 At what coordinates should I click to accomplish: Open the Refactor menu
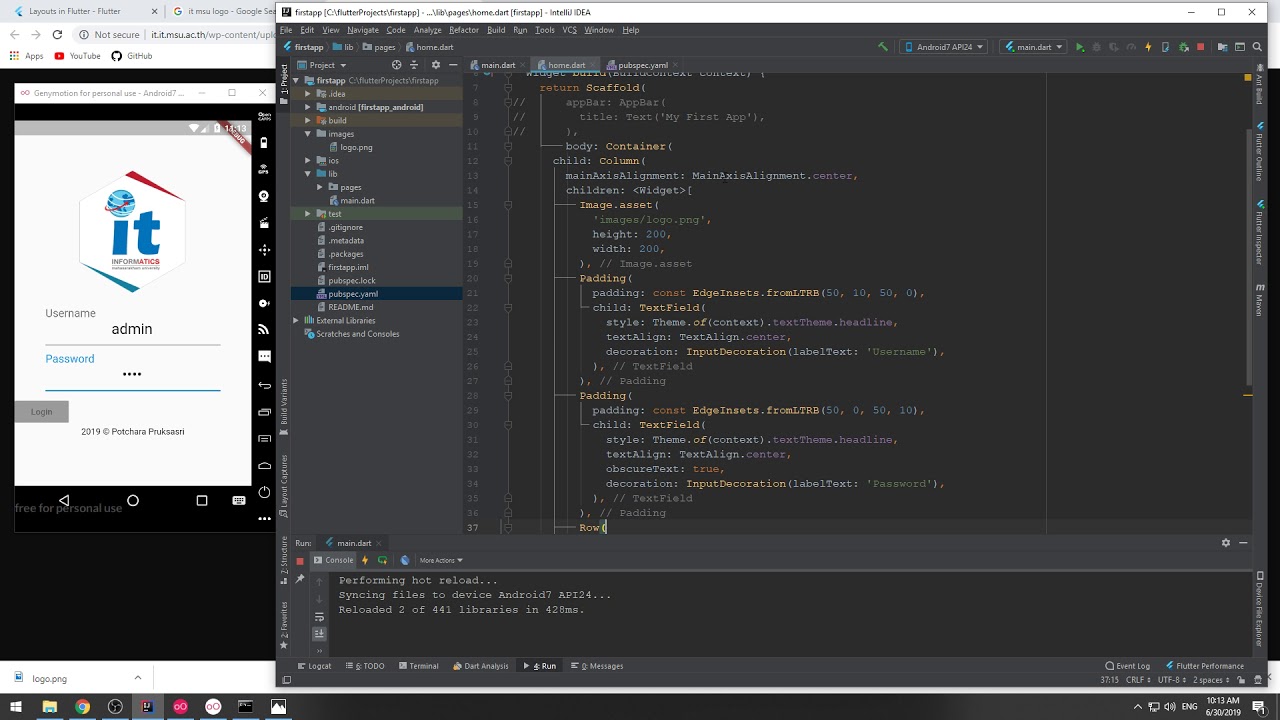463,30
